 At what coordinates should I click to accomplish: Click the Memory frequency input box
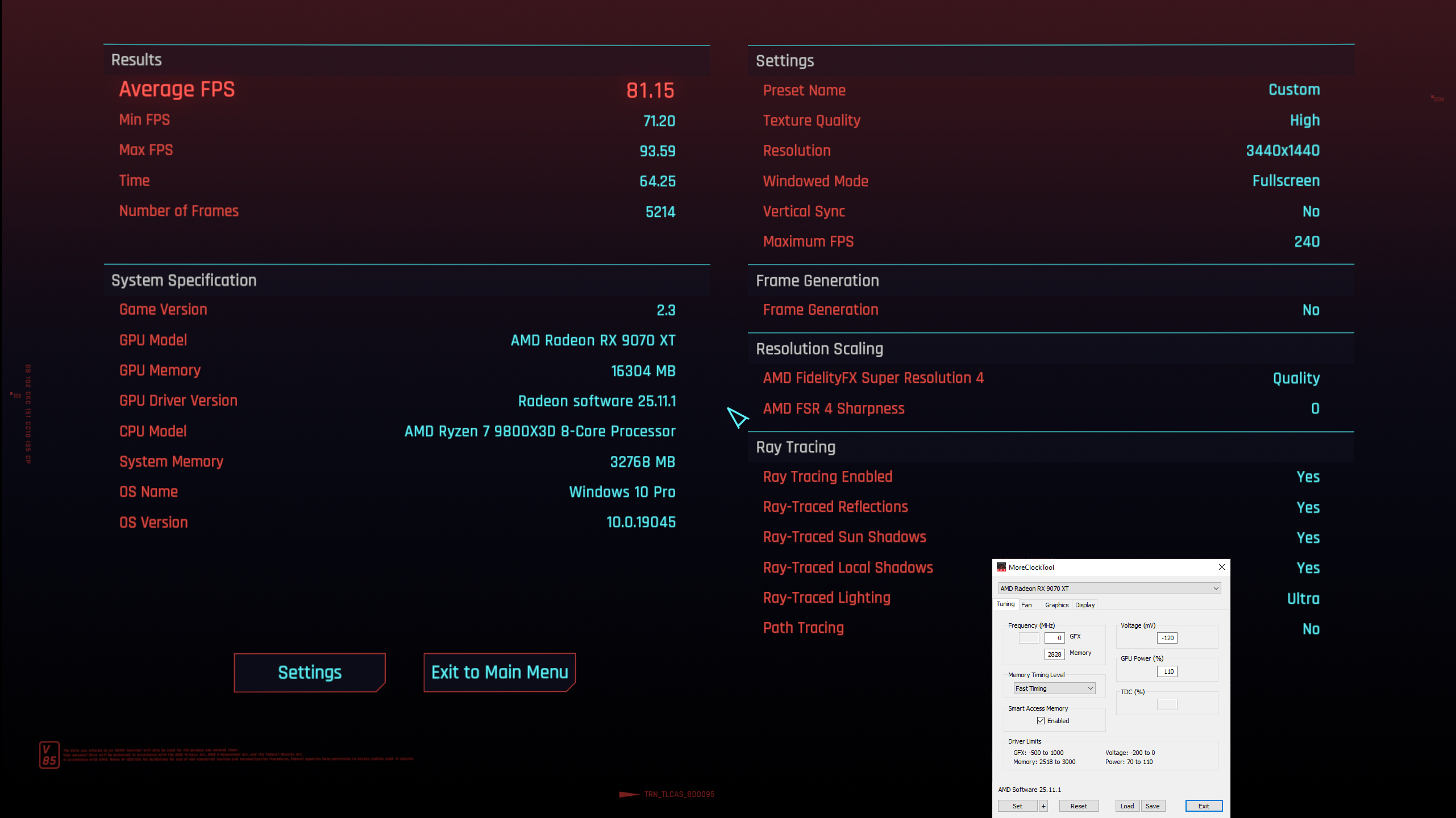[1054, 654]
